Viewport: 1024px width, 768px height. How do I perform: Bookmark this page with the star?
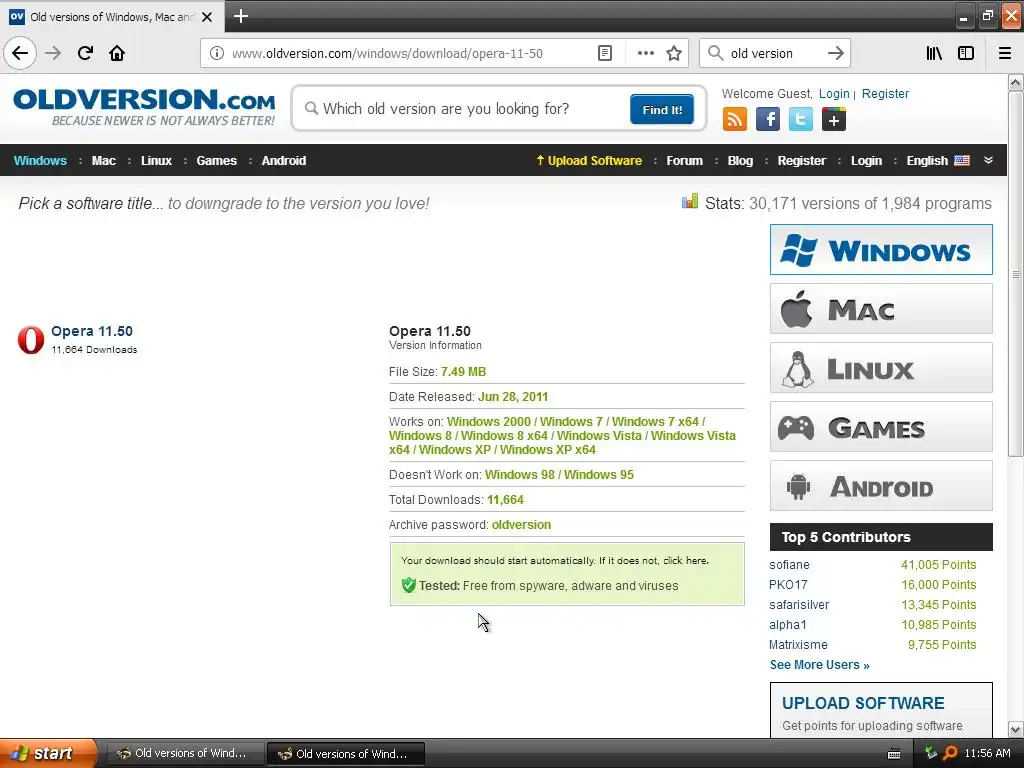tap(674, 53)
